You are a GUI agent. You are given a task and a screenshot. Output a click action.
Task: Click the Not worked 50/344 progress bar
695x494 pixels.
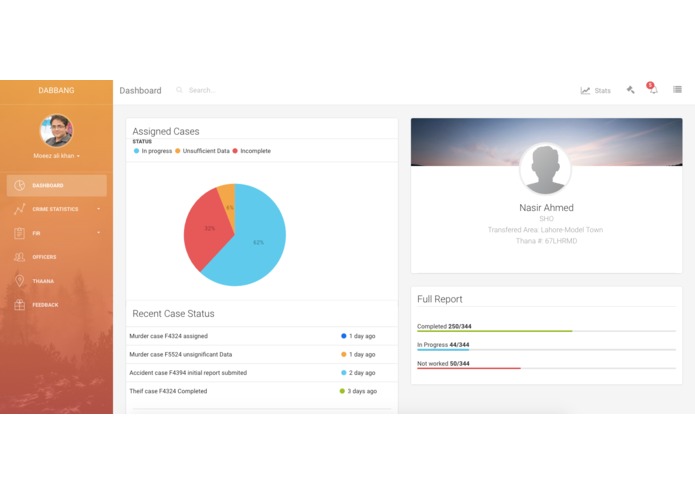coord(546,368)
